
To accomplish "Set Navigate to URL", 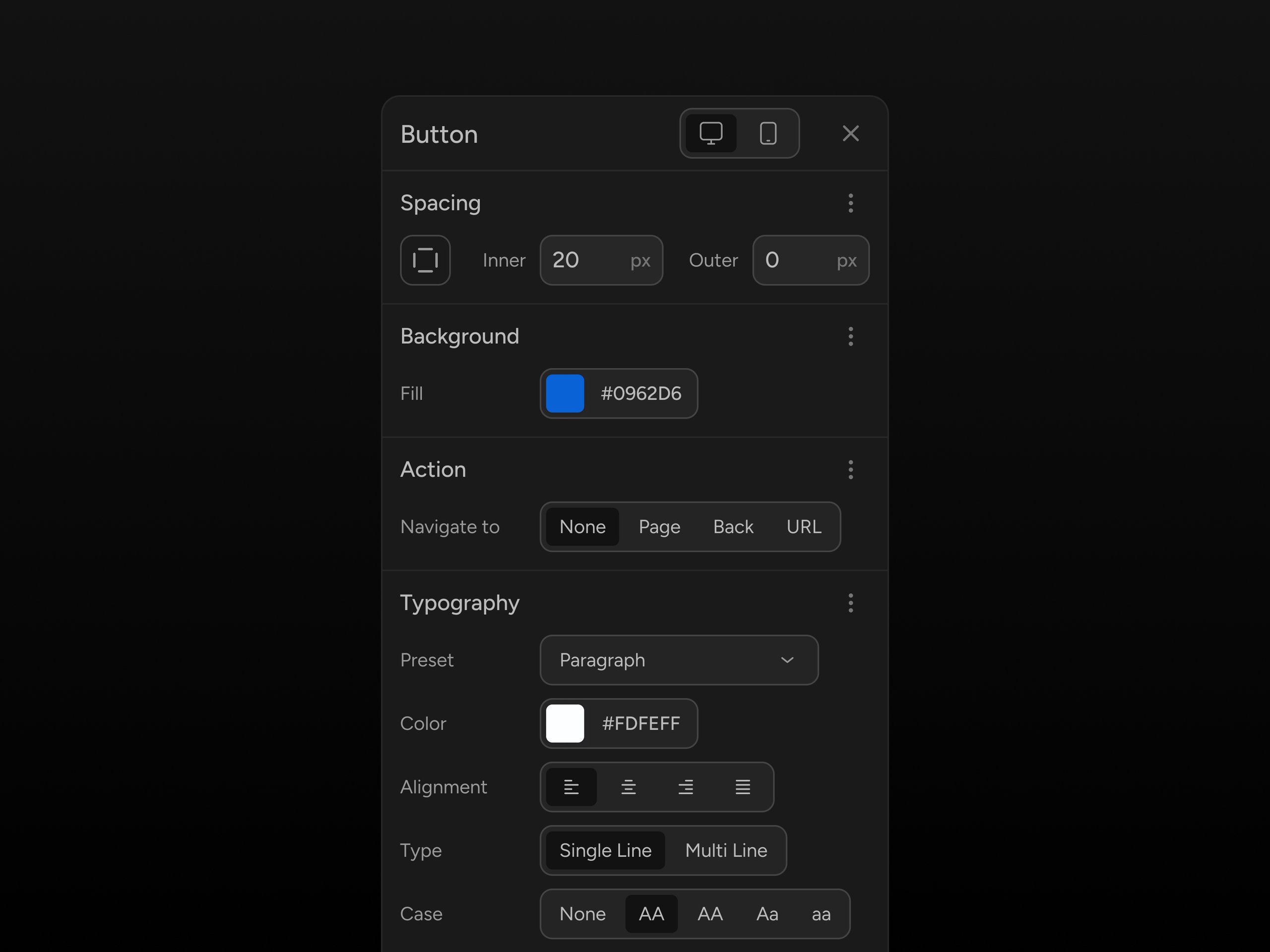I will (804, 527).
